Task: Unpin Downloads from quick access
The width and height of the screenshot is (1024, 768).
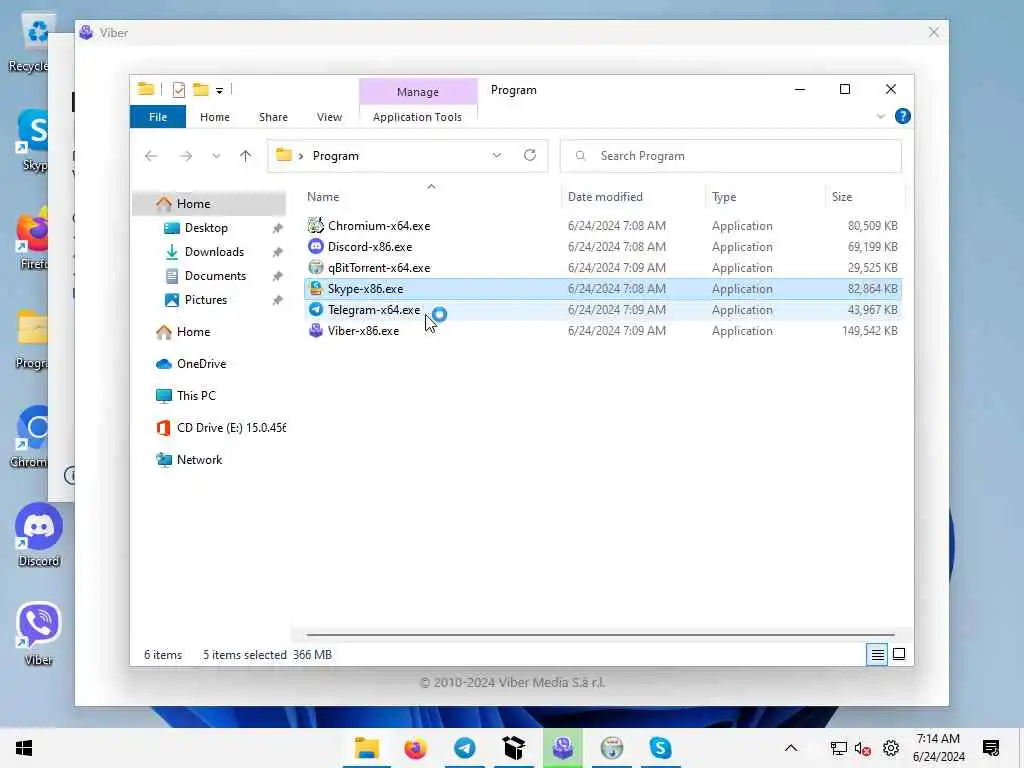Action: (278, 252)
